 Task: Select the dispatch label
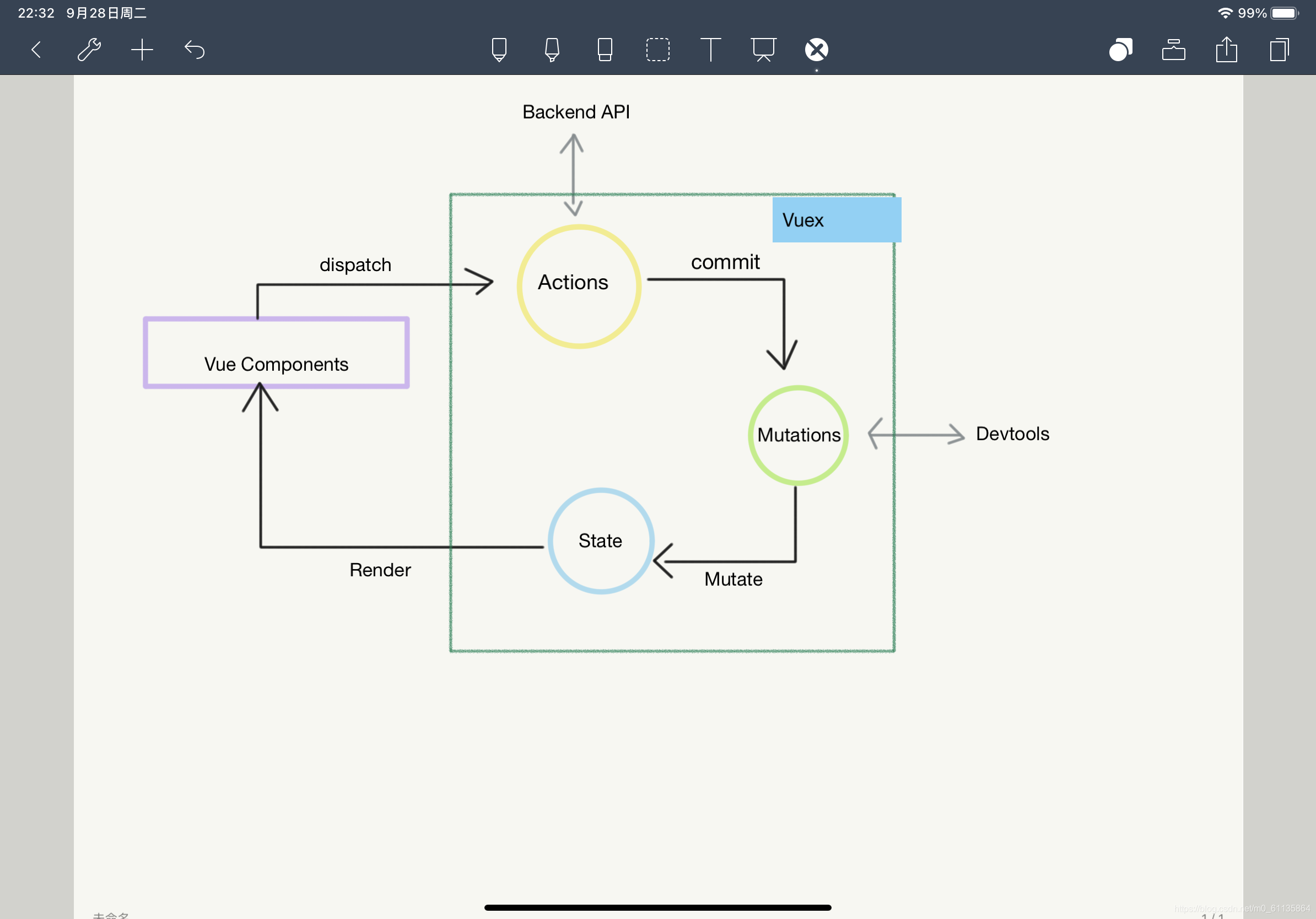pos(355,265)
